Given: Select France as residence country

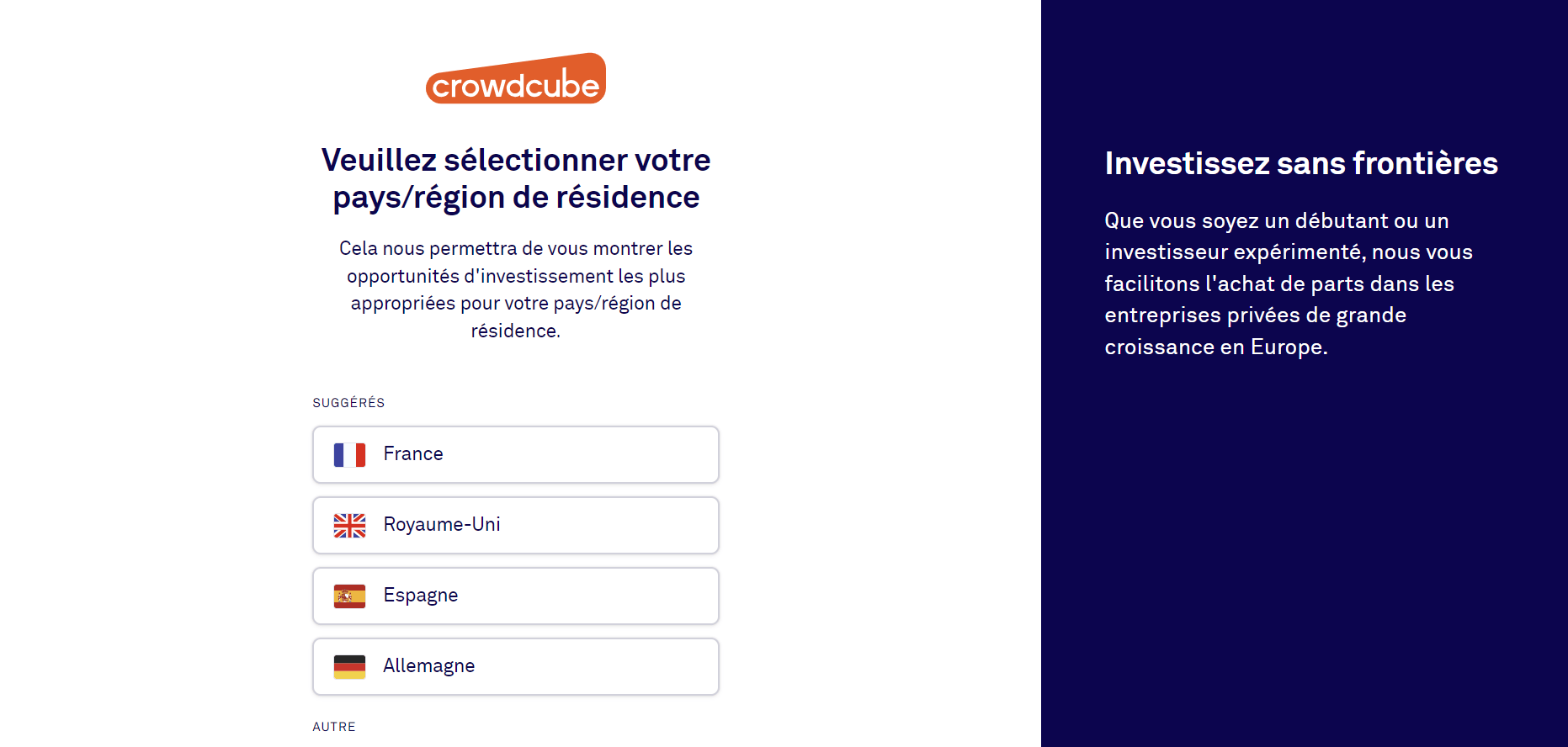Looking at the screenshot, I should point(516,454).
